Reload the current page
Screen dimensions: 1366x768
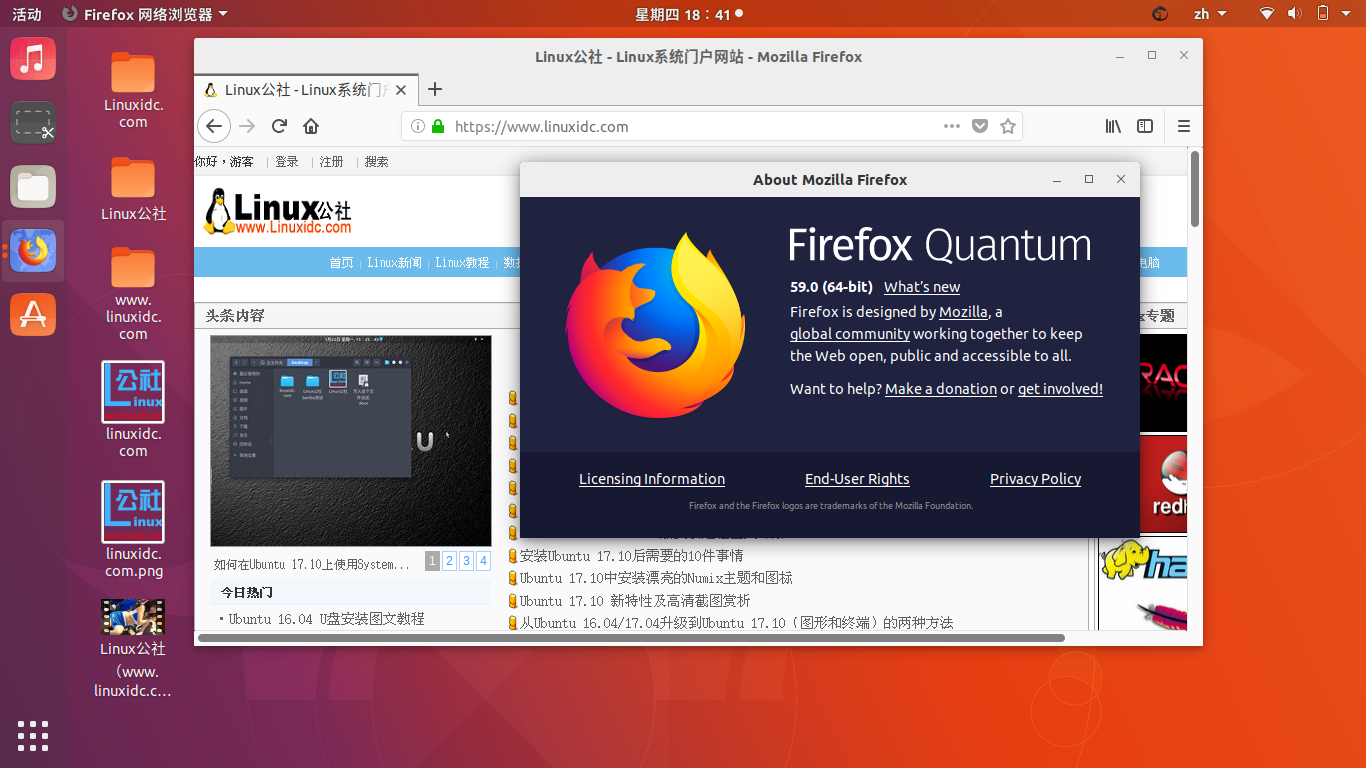280,126
